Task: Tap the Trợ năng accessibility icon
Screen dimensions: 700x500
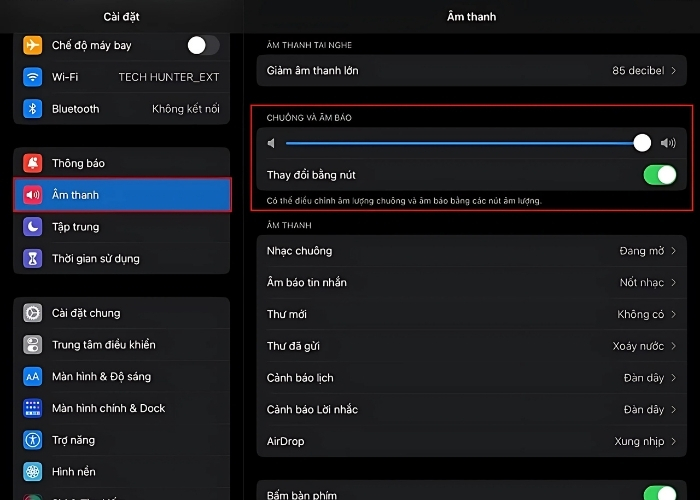Action: coord(33,440)
